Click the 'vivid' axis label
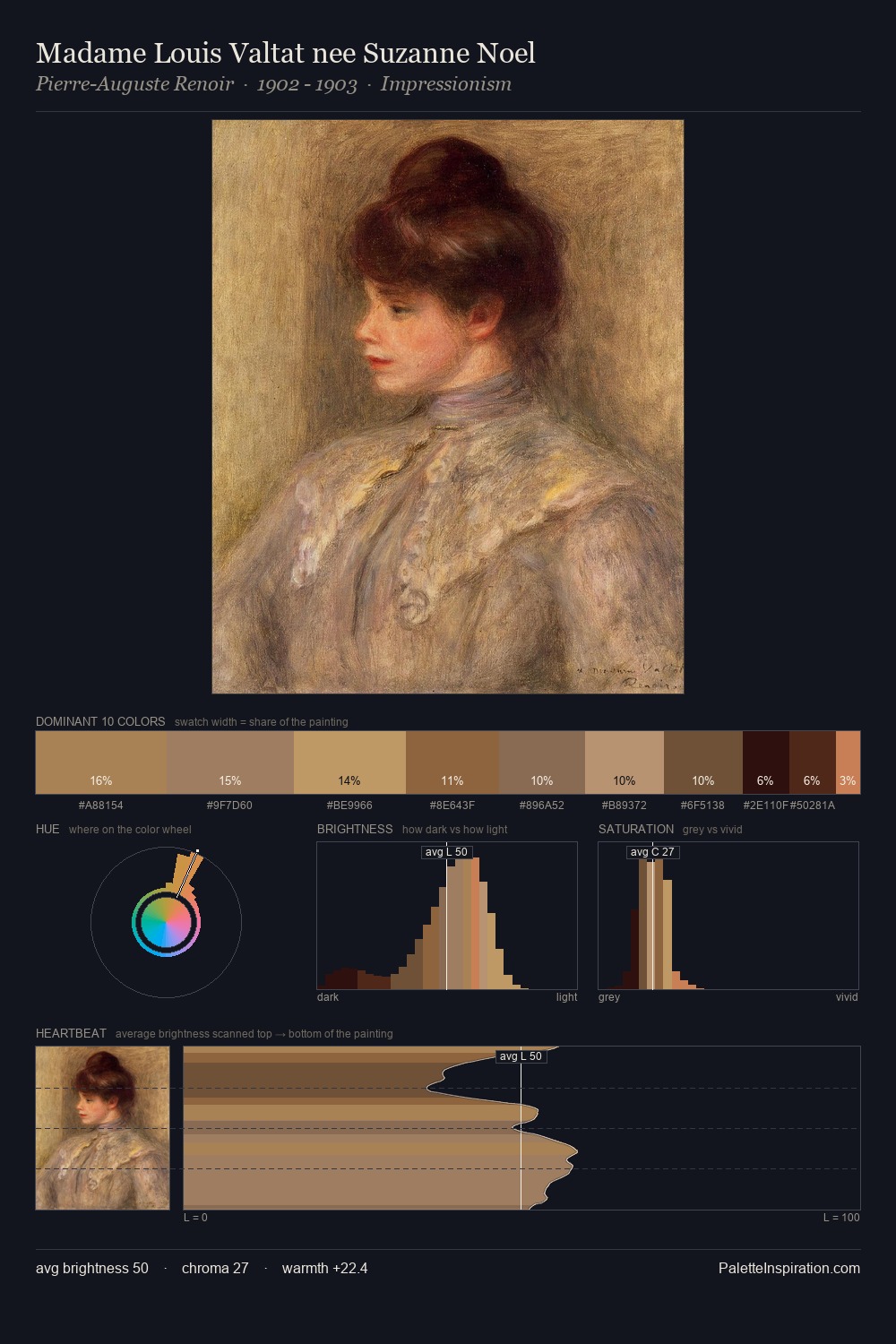Viewport: 896px width, 1344px height. pyautogui.click(x=847, y=997)
